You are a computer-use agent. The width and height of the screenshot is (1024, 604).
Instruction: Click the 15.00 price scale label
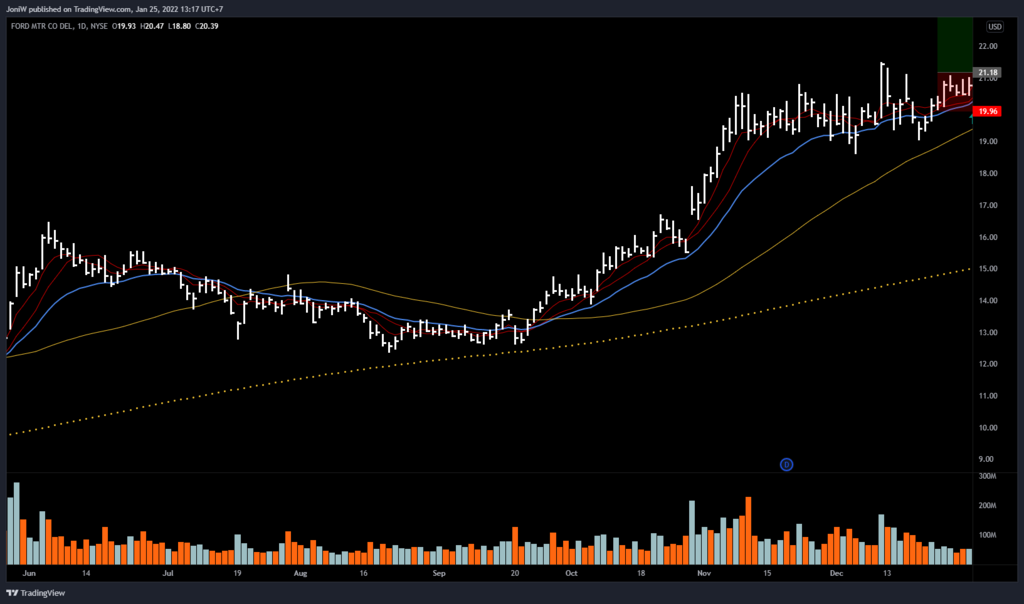pyautogui.click(x=989, y=269)
